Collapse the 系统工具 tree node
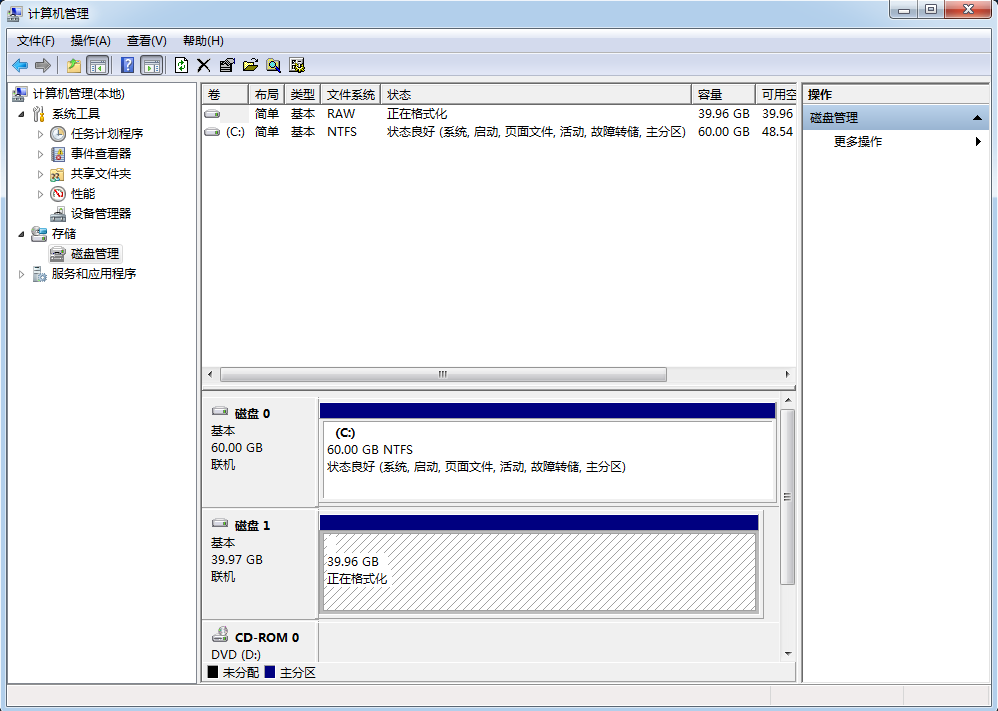The height and width of the screenshot is (711, 998). point(22,114)
